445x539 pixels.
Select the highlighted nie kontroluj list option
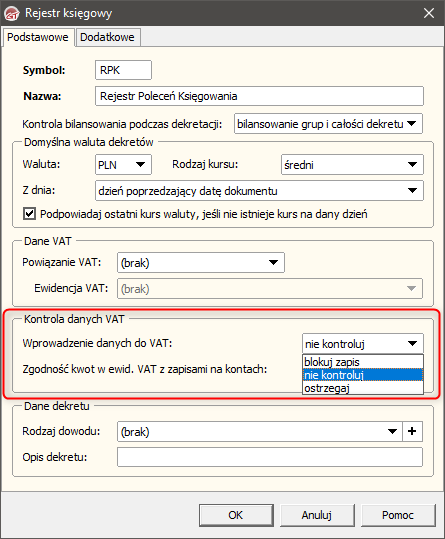pyautogui.click(x=363, y=375)
